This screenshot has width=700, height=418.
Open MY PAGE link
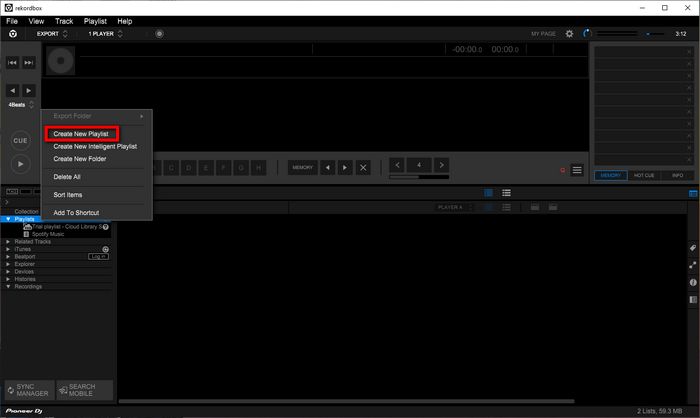pos(543,34)
